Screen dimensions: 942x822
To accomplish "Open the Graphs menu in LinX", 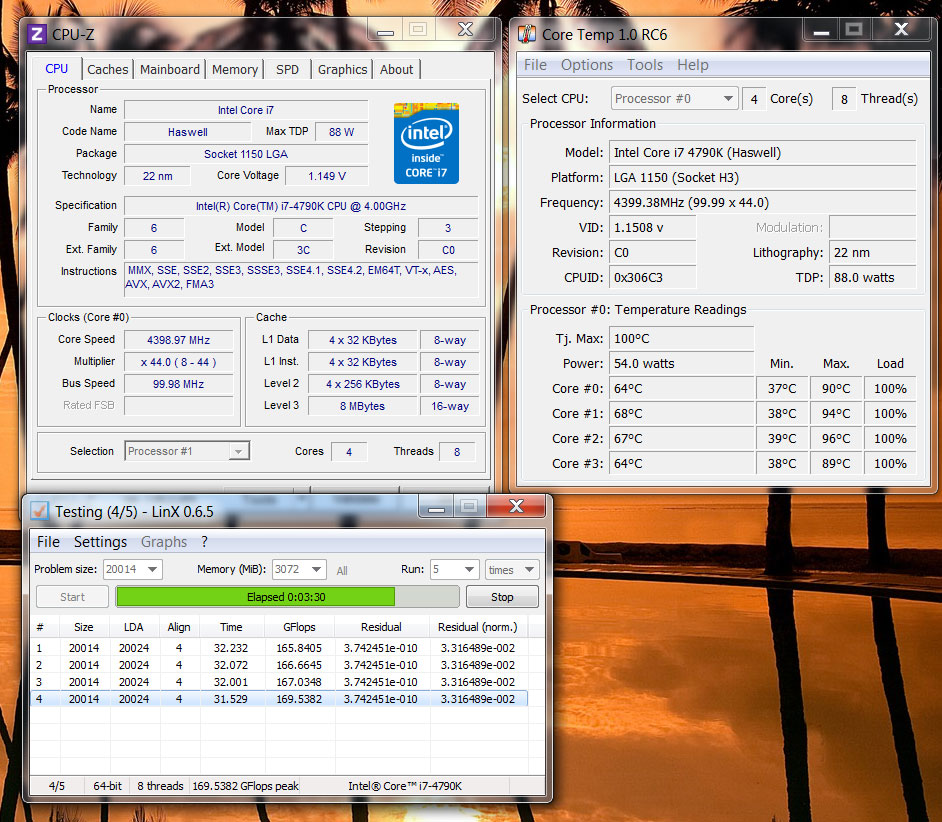I will point(164,542).
